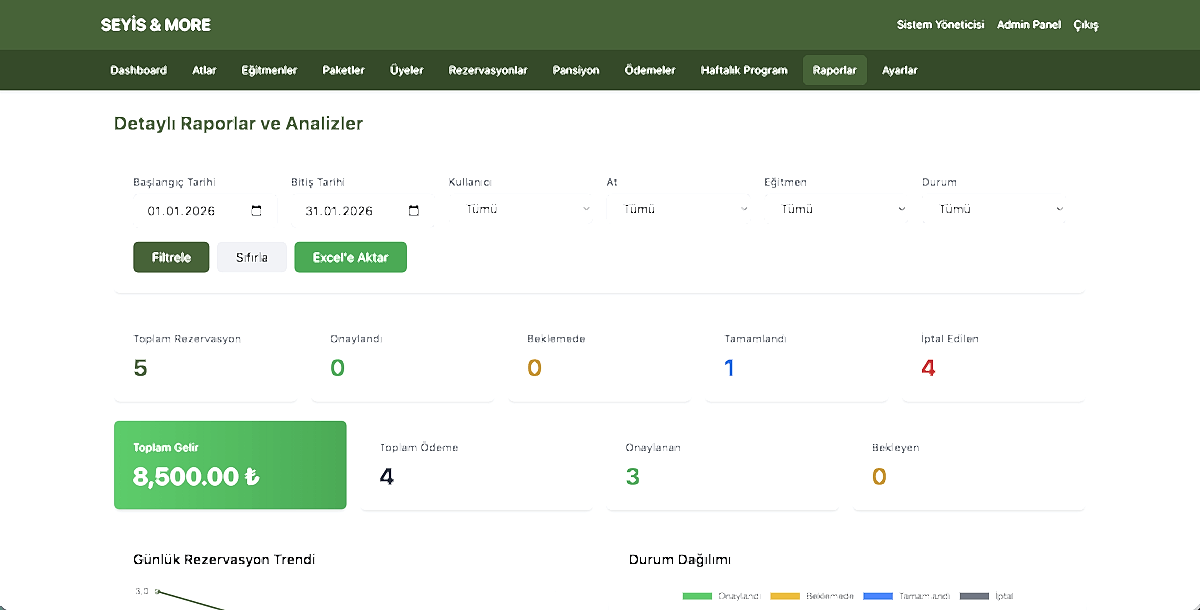Open calendar picker for Başlangıç Tarihi
Image resolution: width=1200 pixels, height=610 pixels.
257,211
